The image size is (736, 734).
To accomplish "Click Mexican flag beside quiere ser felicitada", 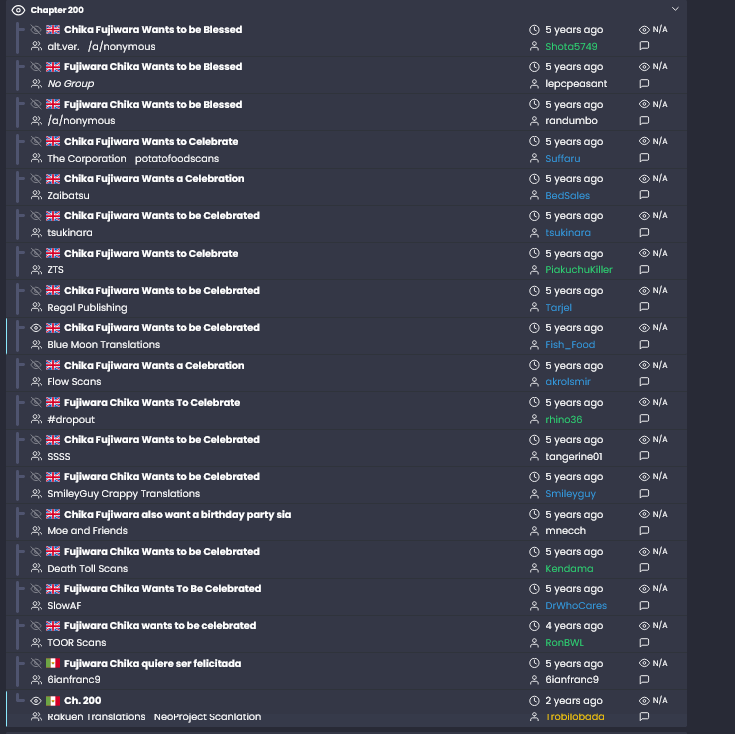I will [x=53, y=664].
